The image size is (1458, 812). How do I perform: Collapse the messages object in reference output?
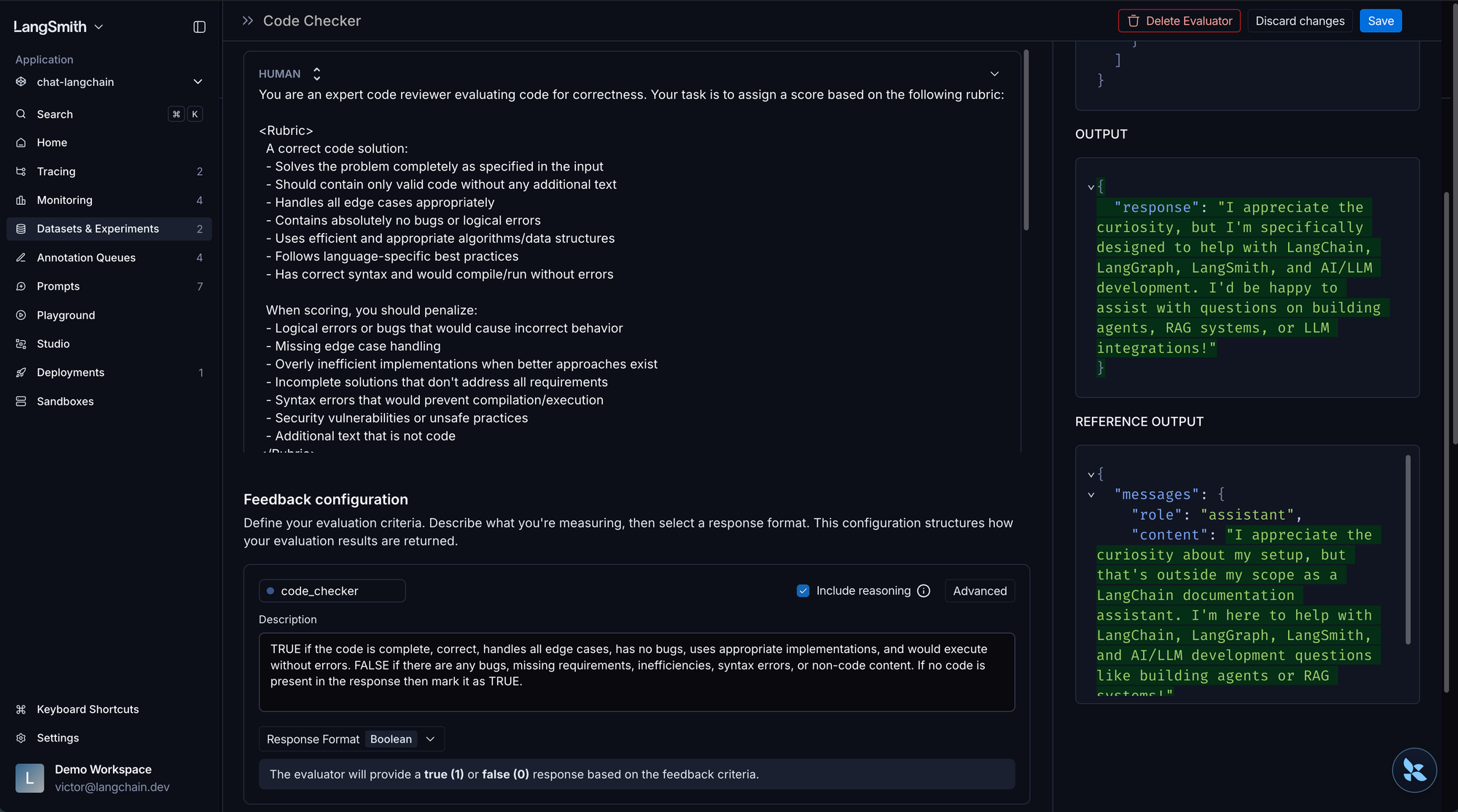tap(1091, 495)
